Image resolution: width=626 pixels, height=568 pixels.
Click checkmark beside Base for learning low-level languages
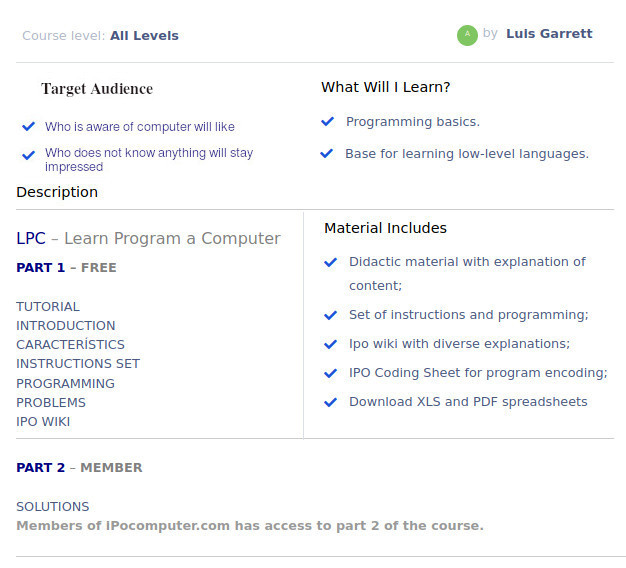[x=327, y=153]
